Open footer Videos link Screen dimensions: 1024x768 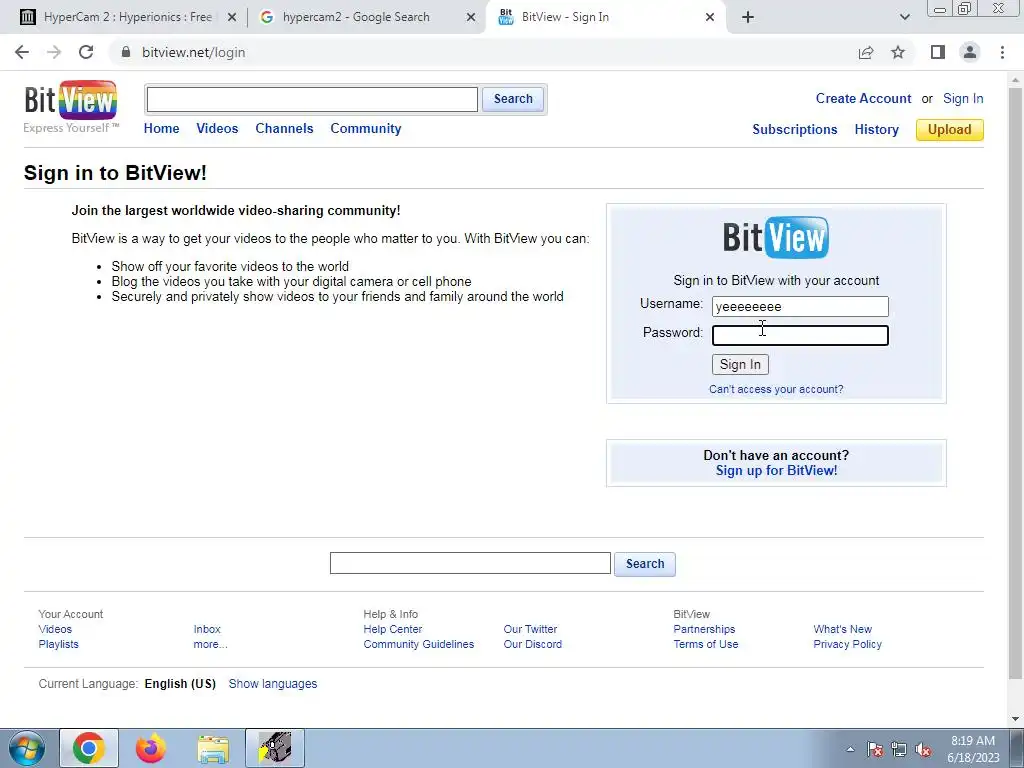[55, 629]
